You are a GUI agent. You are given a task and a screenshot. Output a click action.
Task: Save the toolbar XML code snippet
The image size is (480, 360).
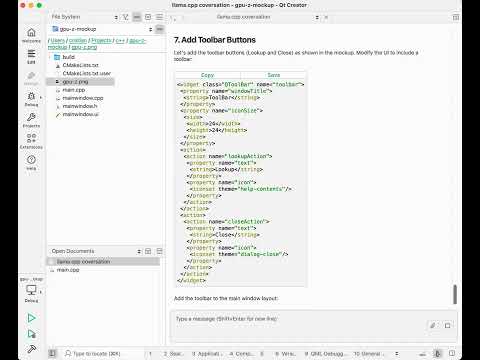273,75
